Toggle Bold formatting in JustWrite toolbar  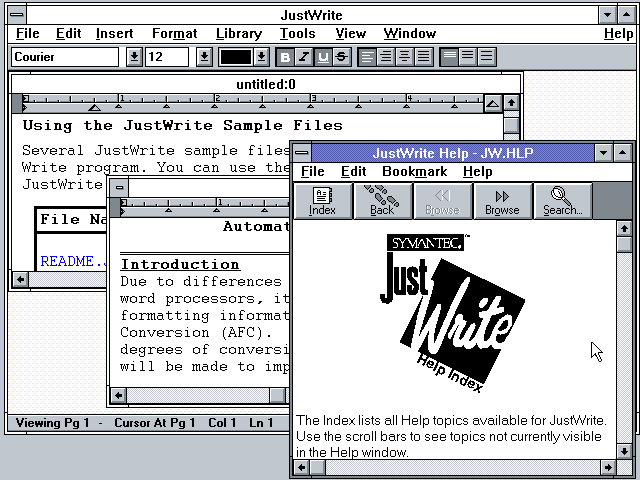click(285, 57)
